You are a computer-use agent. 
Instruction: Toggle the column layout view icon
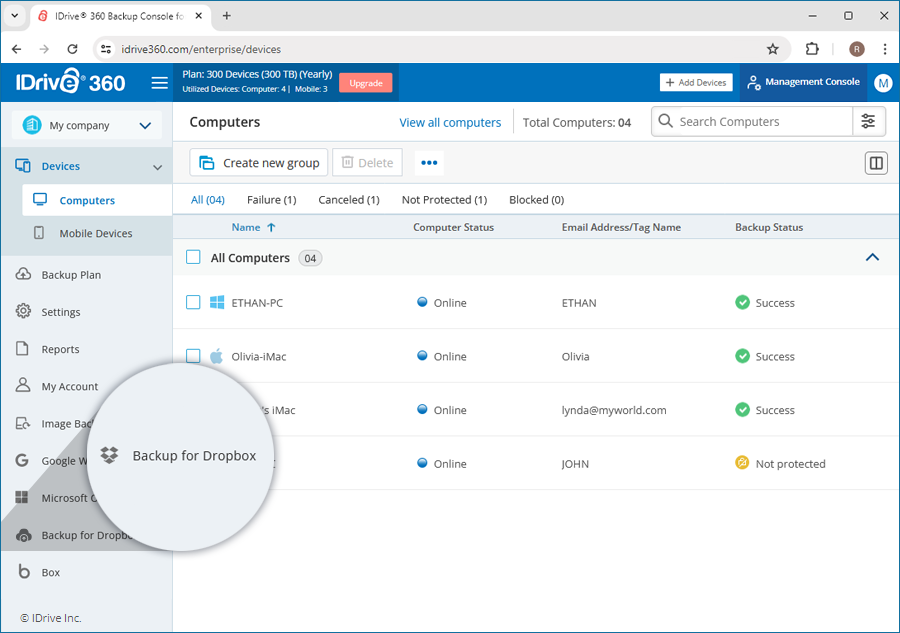876,163
